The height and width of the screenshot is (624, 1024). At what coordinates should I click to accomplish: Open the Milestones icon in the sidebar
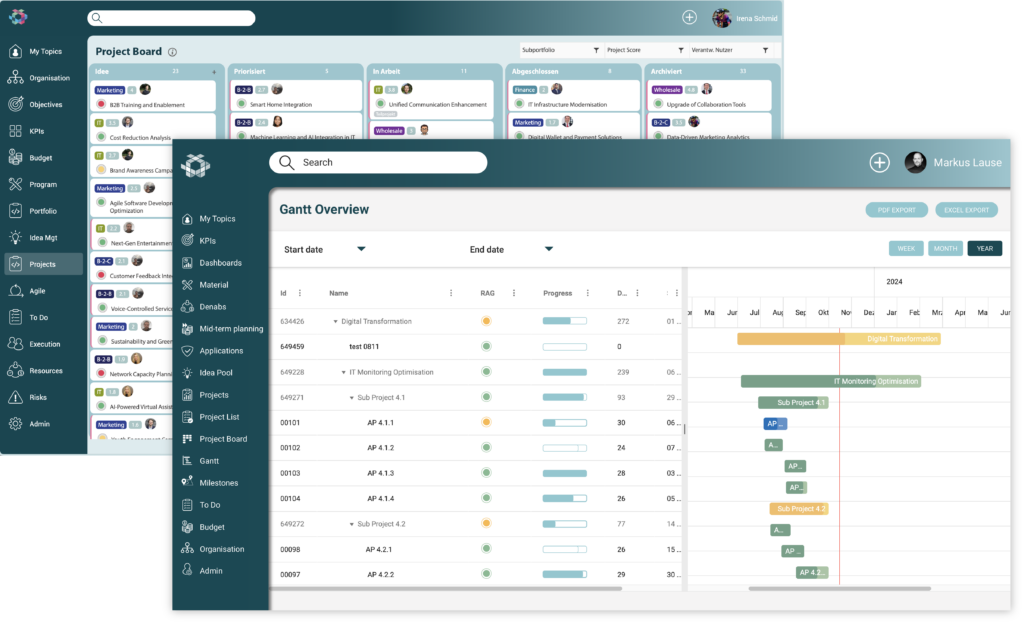click(x=187, y=483)
